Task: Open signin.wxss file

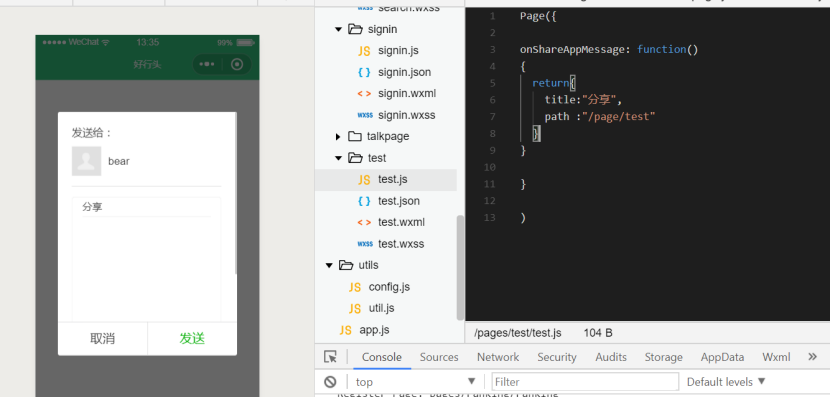Action: [407, 115]
